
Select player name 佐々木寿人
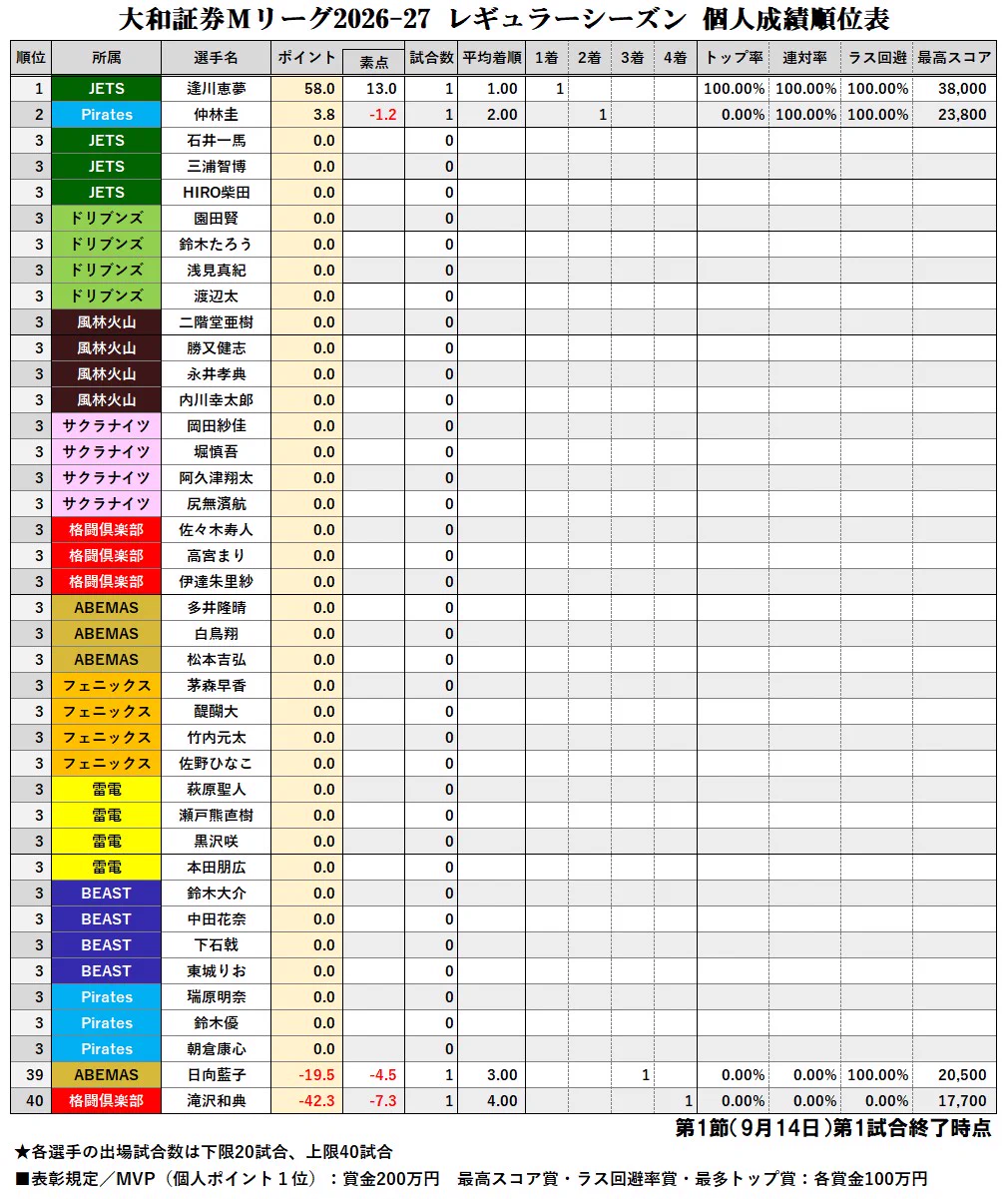tap(216, 530)
